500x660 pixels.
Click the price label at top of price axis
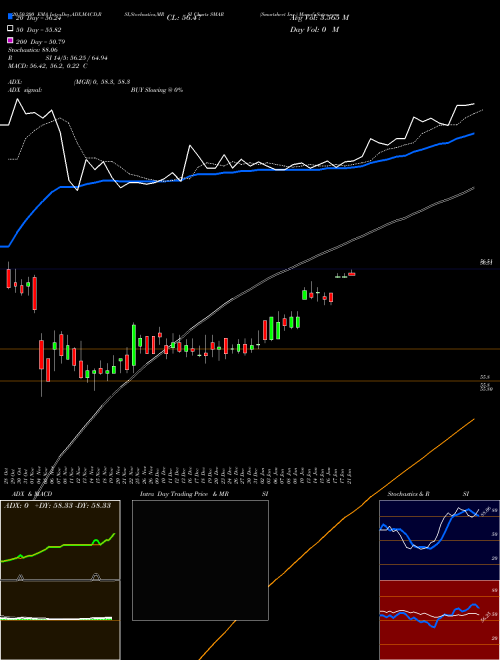487,262
